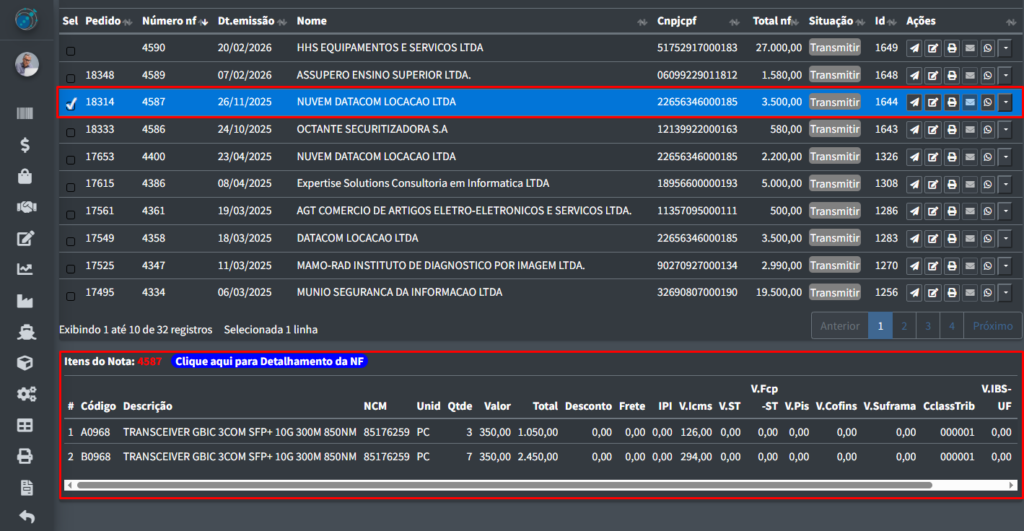Click the back arrow icon in sidebar

(26, 517)
